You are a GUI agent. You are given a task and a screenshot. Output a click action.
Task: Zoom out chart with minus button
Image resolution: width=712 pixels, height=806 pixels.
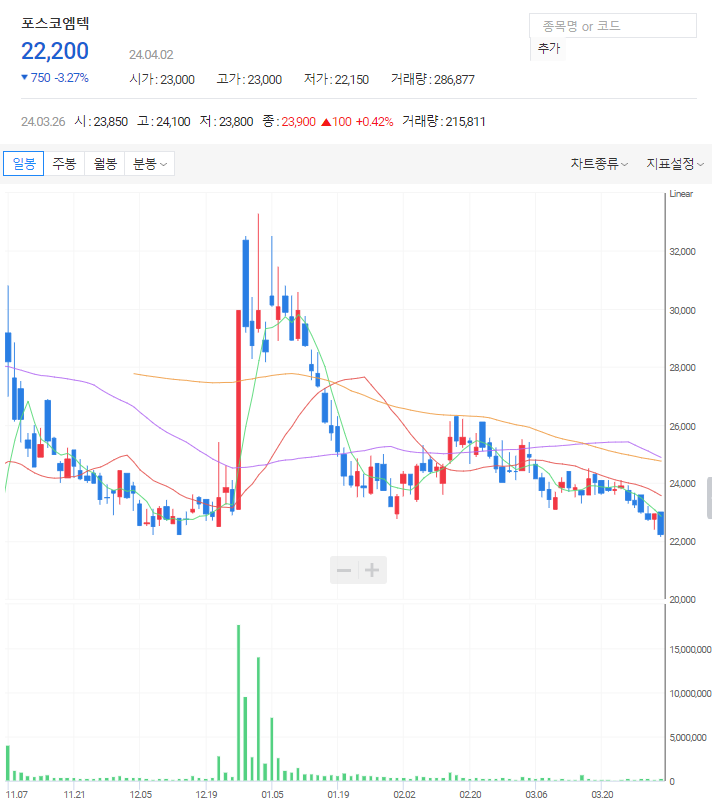344,570
